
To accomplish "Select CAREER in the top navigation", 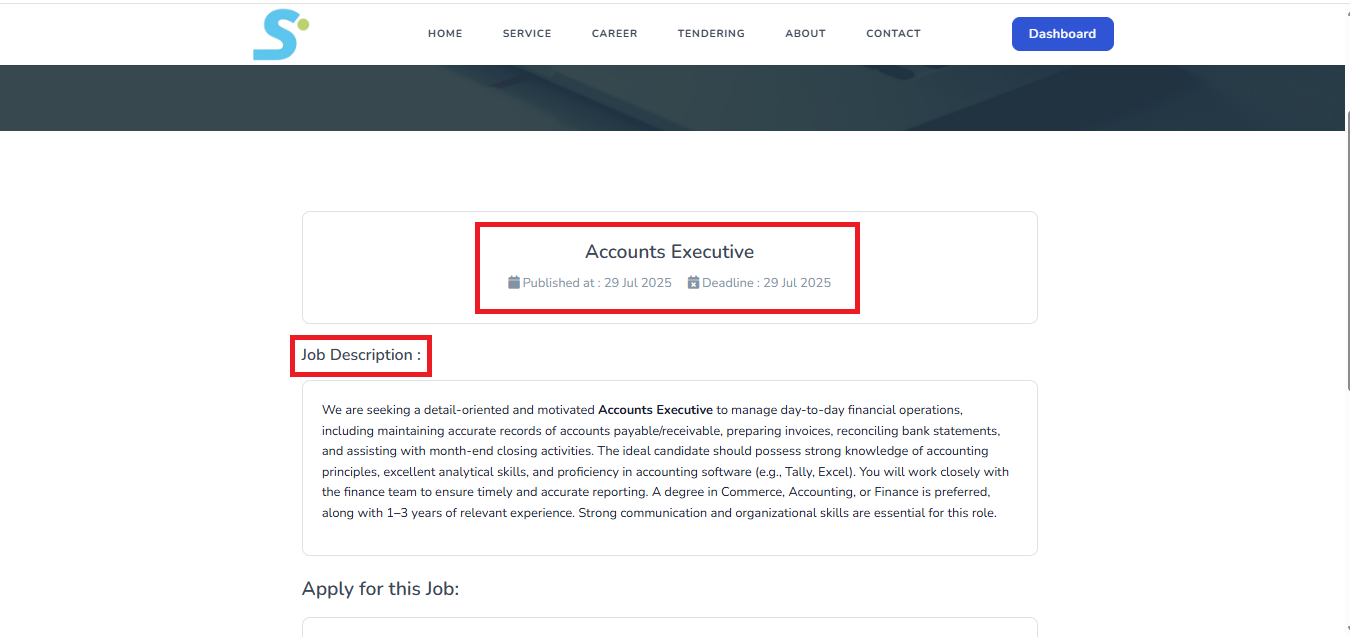I will (614, 34).
